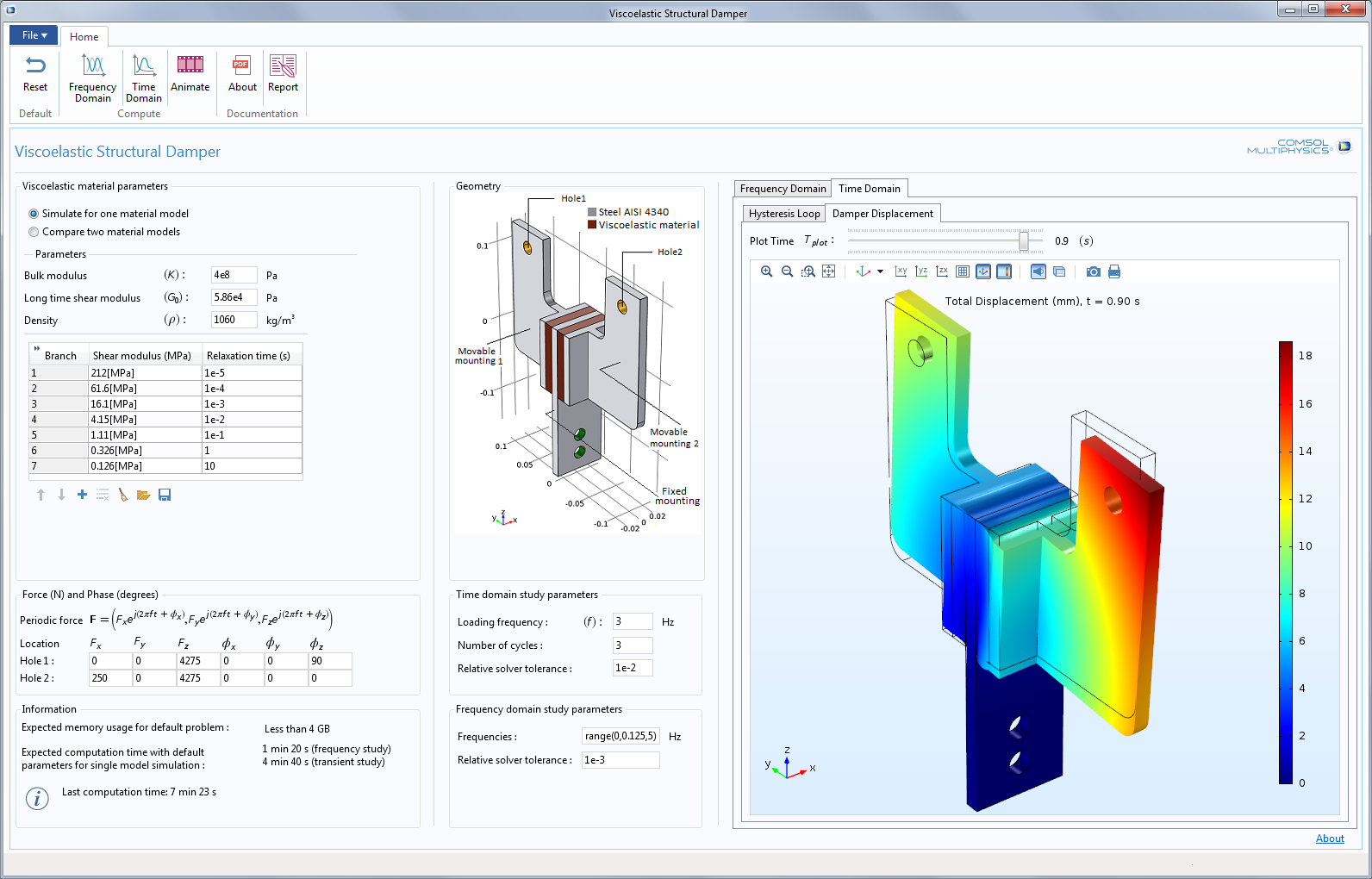The width and height of the screenshot is (1372, 879).
Task: Edit the Number of cycles field
Action: (633, 645)
